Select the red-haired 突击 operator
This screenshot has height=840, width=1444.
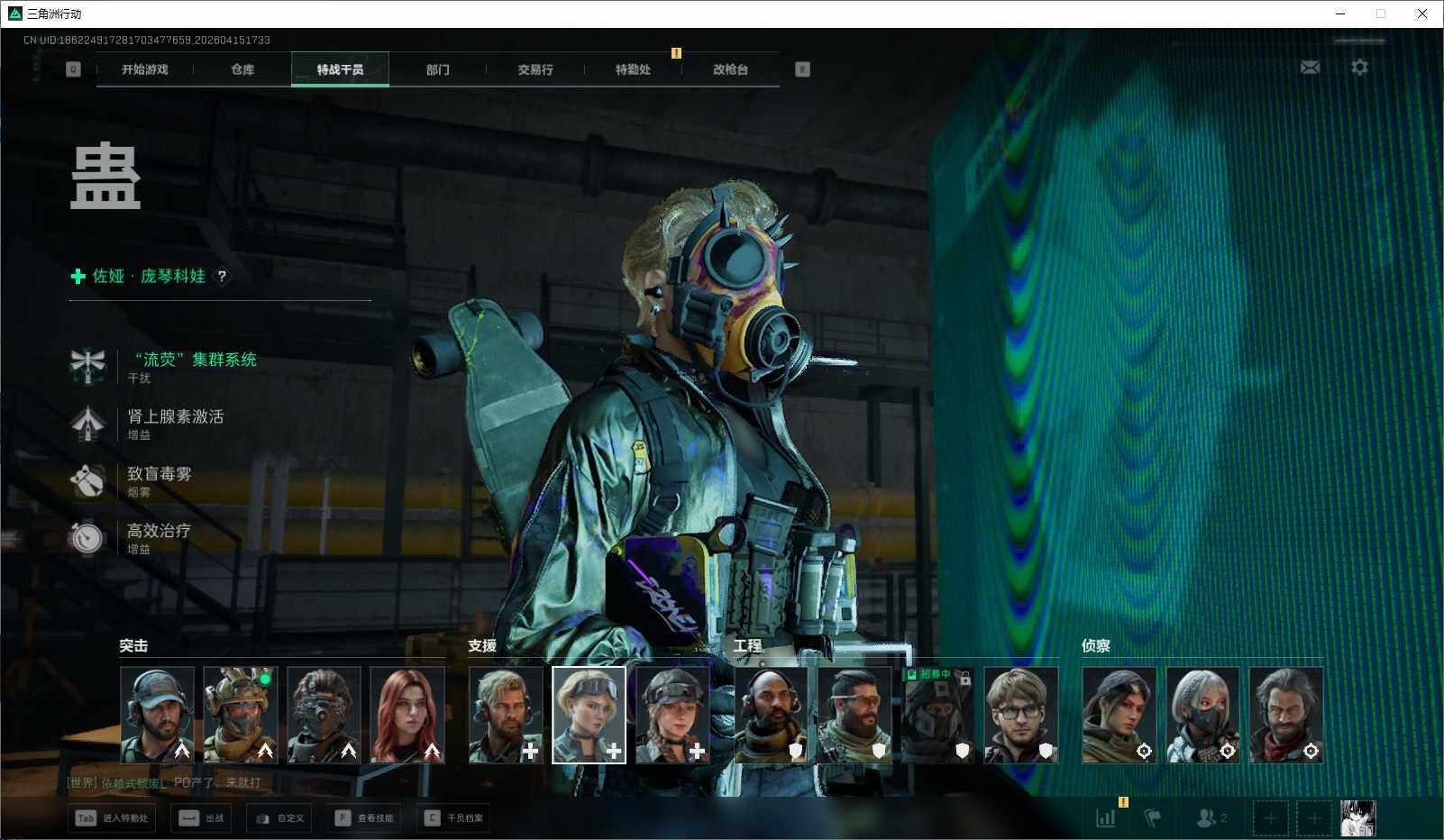[407, 715]
